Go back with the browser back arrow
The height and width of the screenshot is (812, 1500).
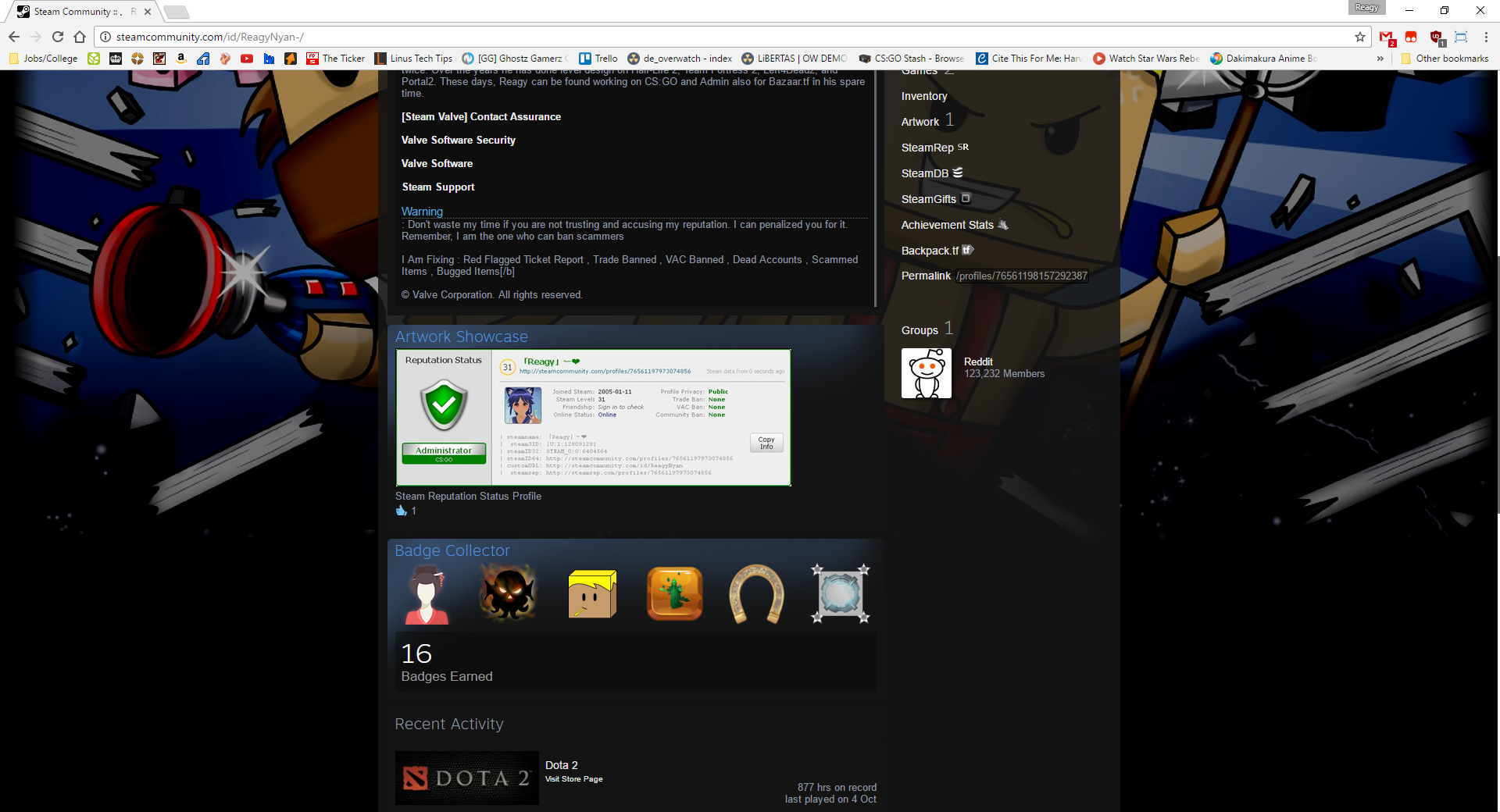(x=14, y=37)
